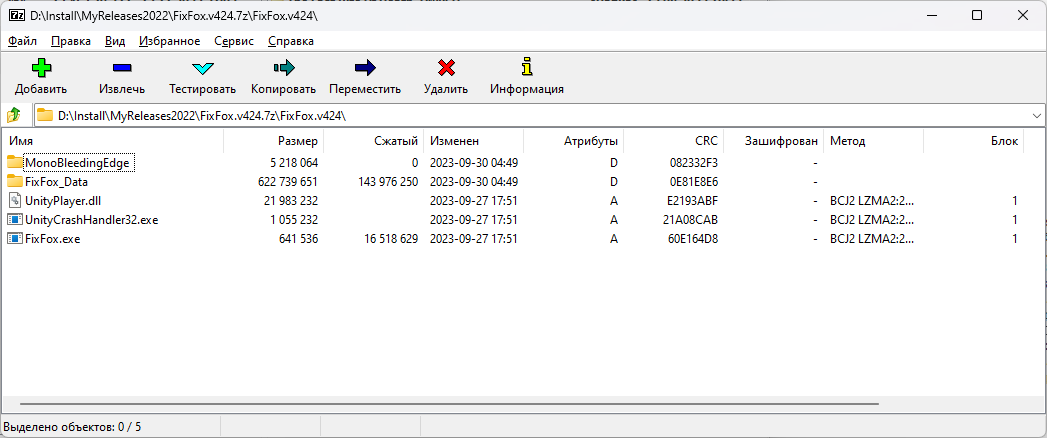The height and width of the screenshot is (438, 1047).
Task: Open the yellow Информация icon
Action: [527, 67]
